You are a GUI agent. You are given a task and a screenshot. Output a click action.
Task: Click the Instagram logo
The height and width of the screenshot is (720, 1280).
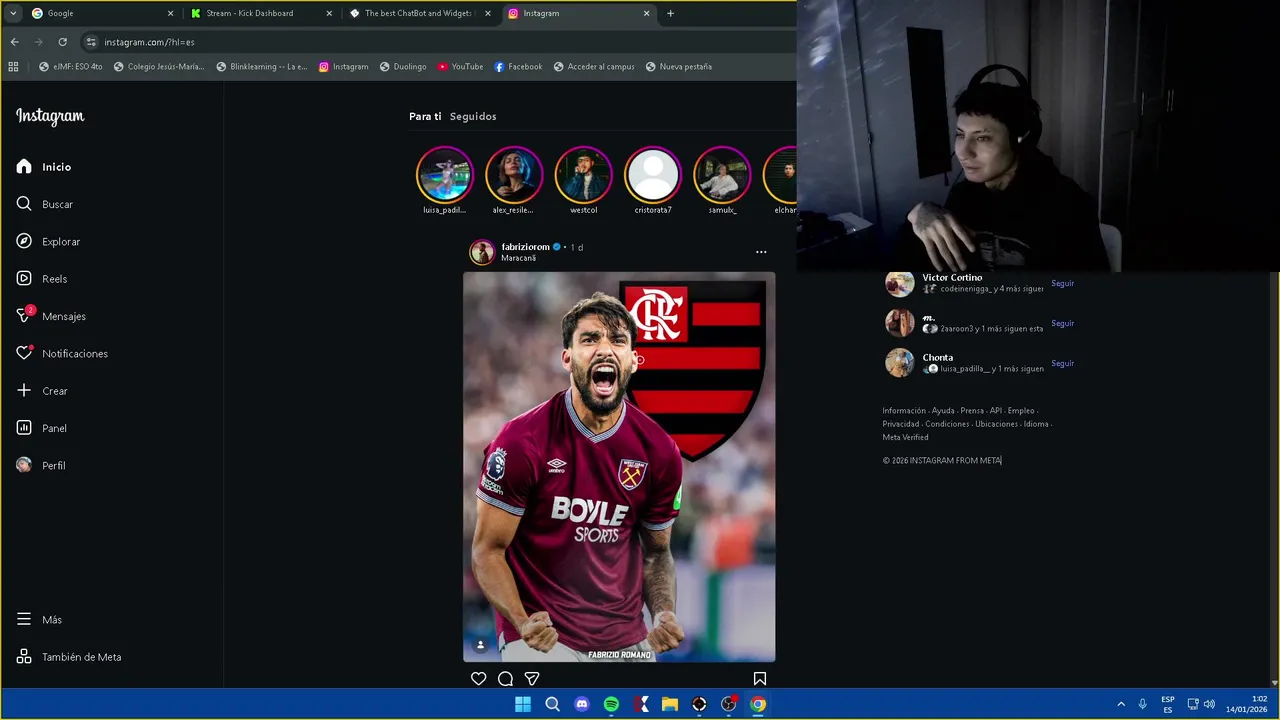[50, 117]
